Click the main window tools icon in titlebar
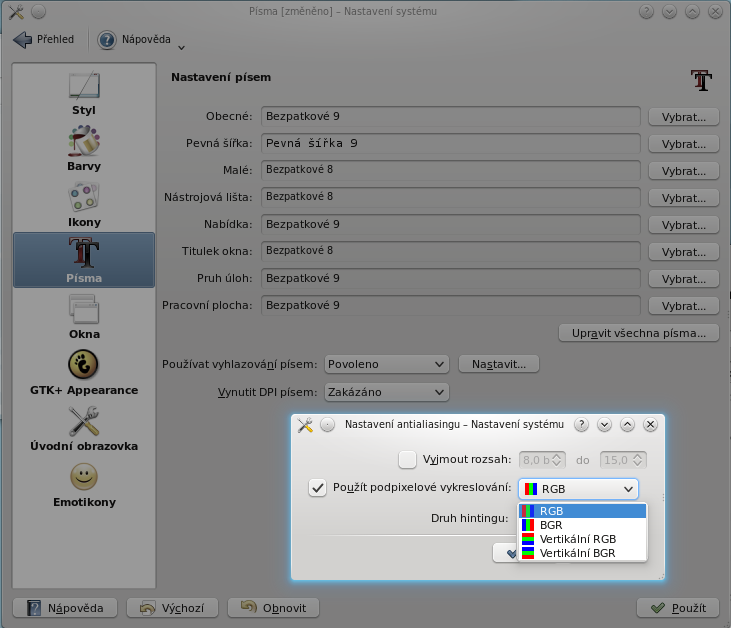The image size is (731, 628). click(16, 12)
